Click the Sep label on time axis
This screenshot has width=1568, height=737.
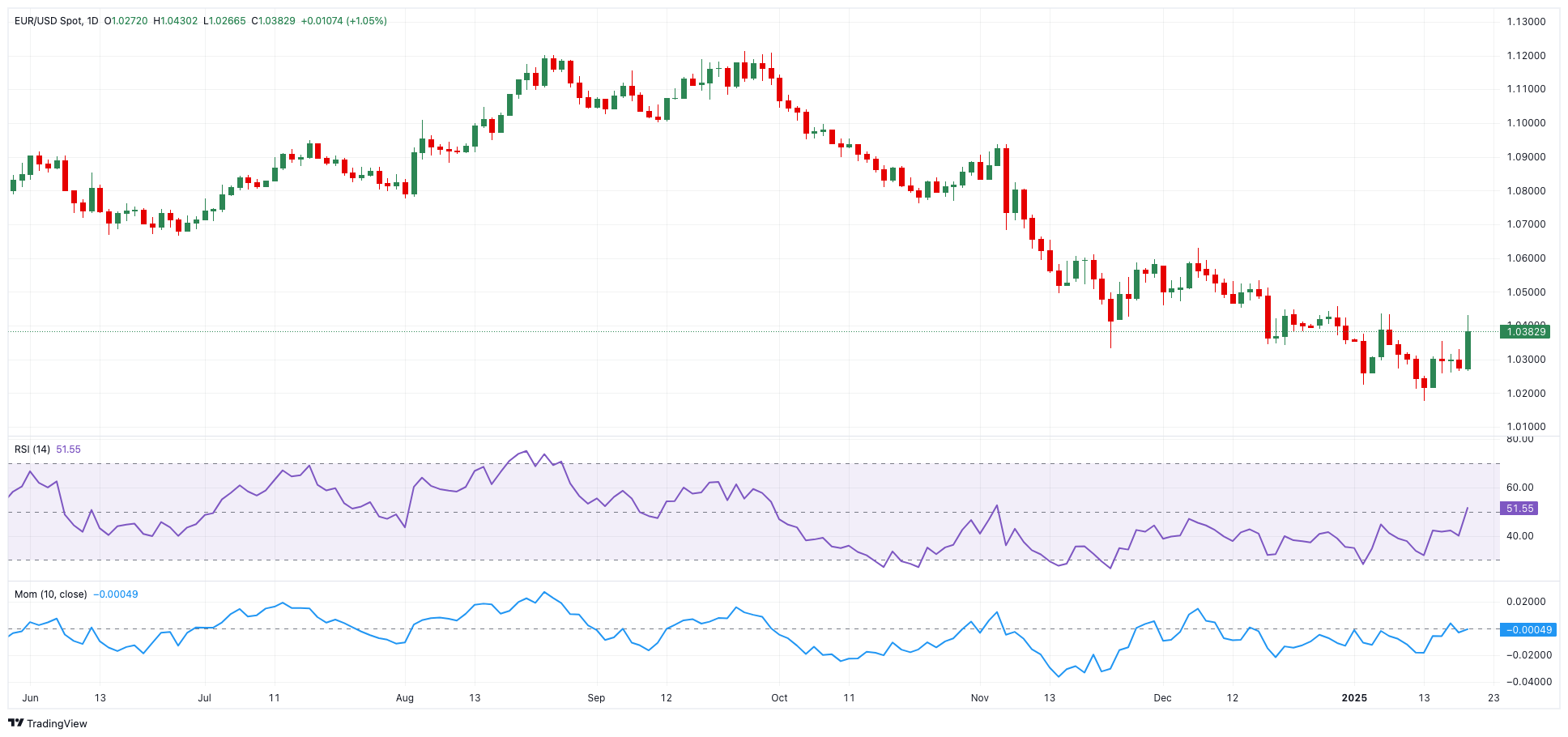(x=596, y=697)
